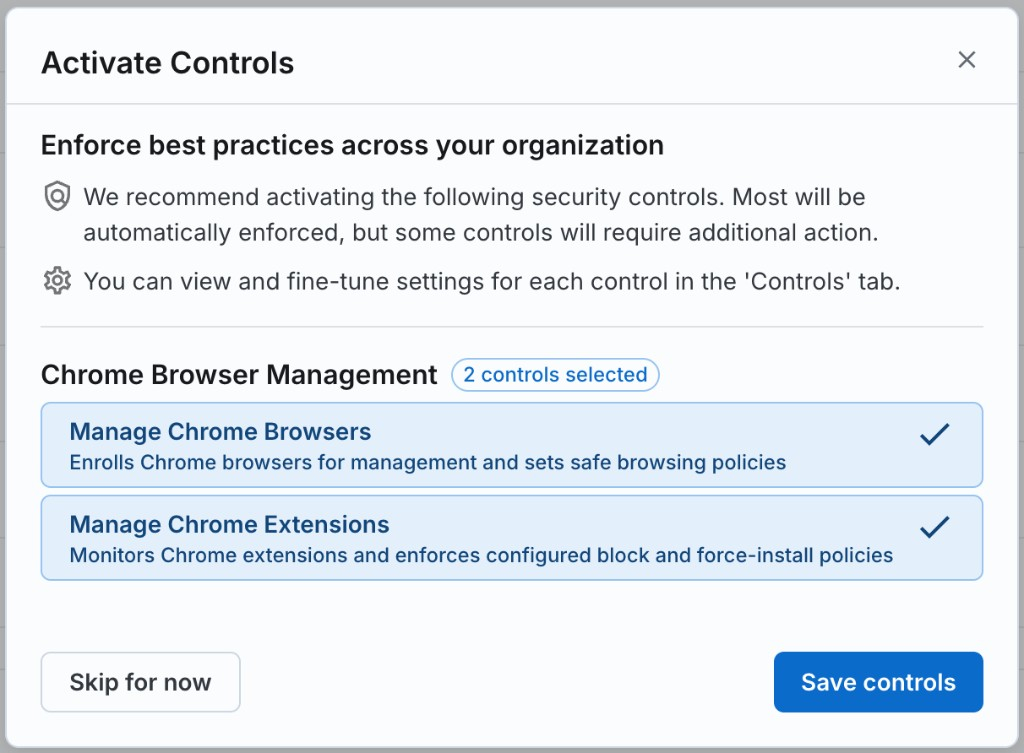Viewport: 1024px width, 753px height.
Task: Click the 'We recommend activating the following' text
Action: click(x=481, y=215)
